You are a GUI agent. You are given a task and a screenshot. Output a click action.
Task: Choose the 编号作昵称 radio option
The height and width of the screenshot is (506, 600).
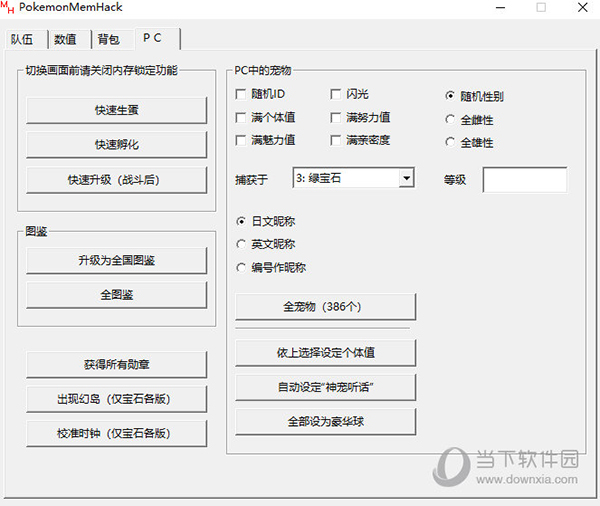click(x=241, y=268)
